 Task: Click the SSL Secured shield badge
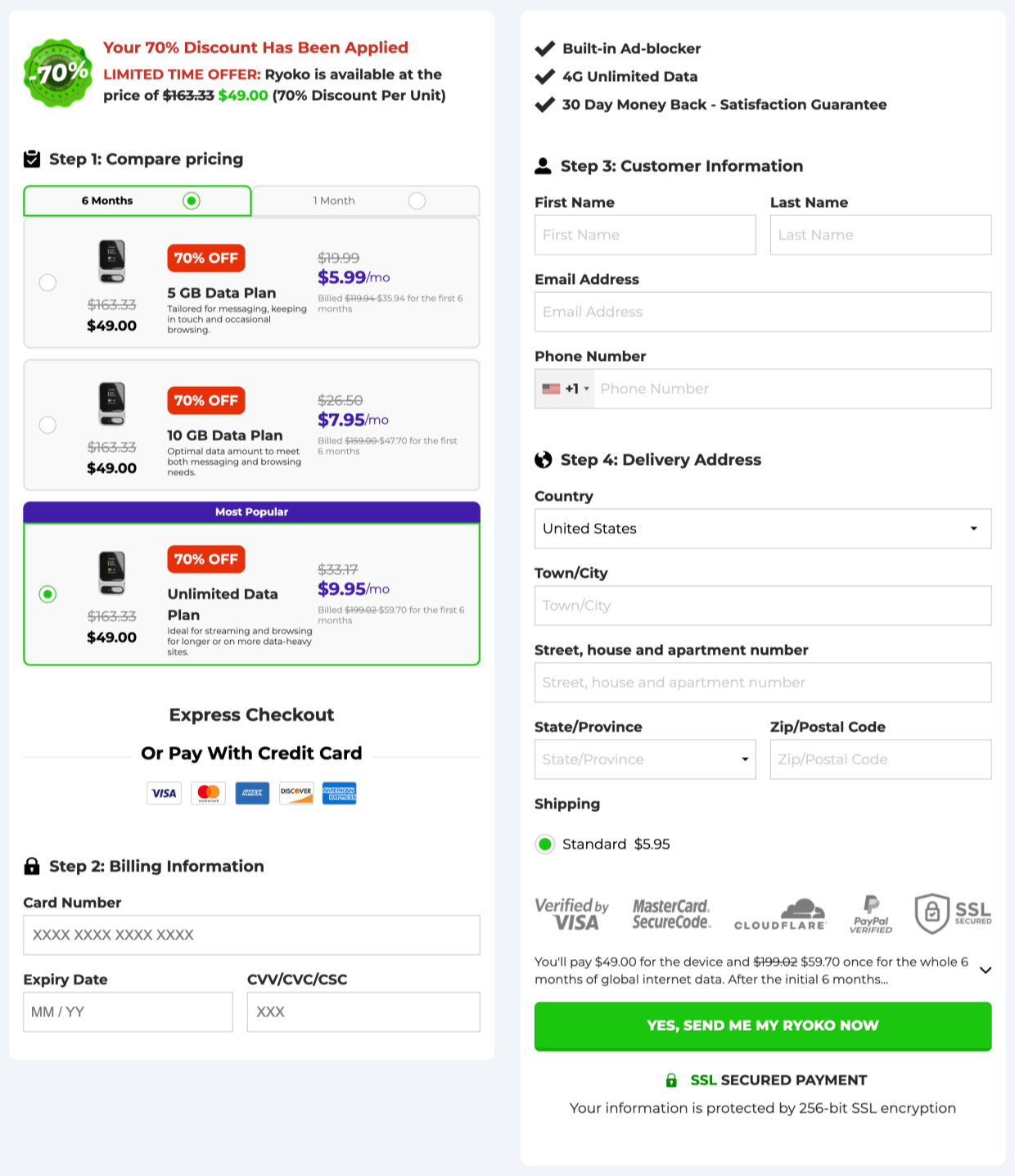click(x=952, y=912)
